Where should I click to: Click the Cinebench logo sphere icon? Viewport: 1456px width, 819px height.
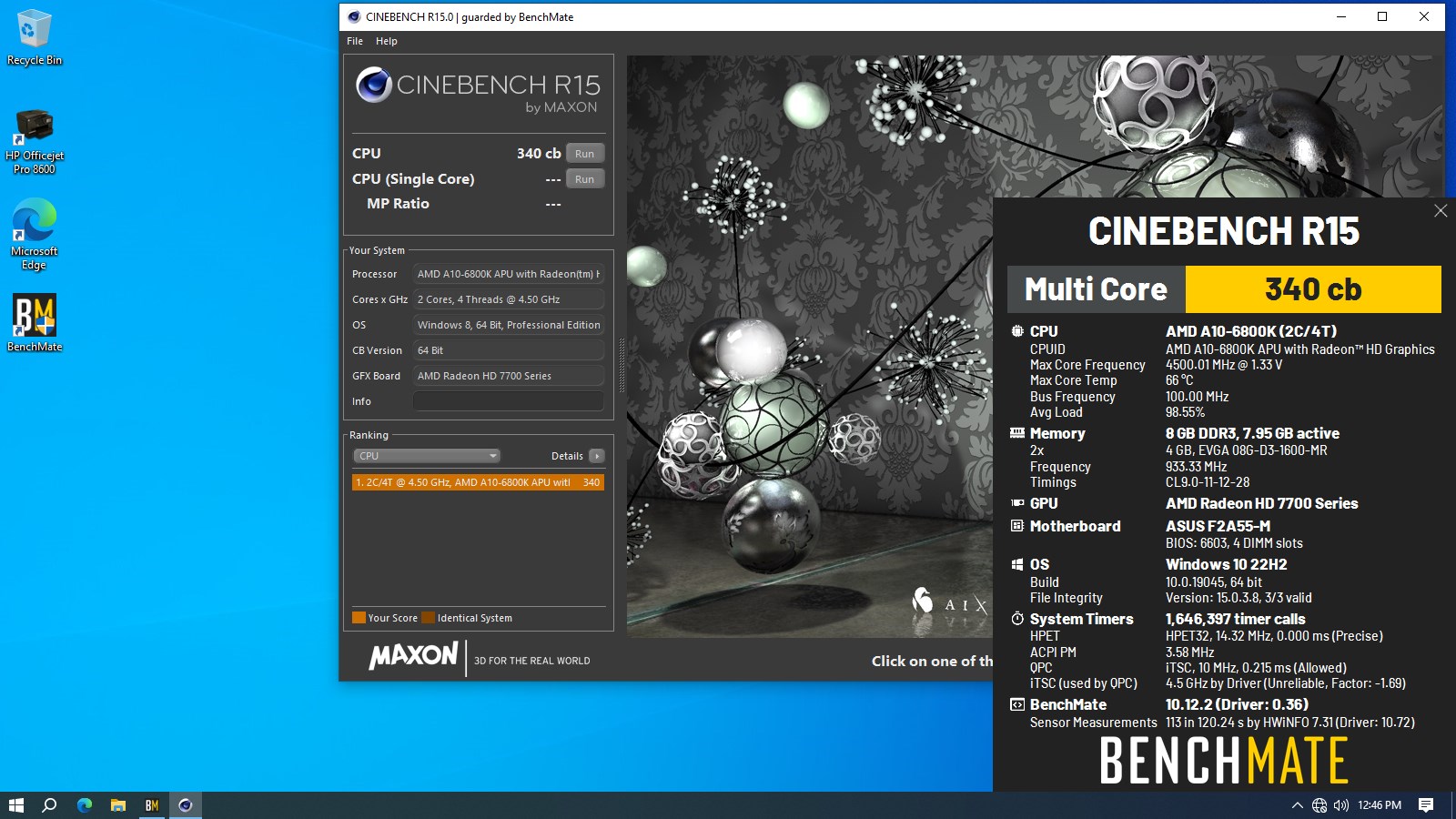(x=374, y=85)
